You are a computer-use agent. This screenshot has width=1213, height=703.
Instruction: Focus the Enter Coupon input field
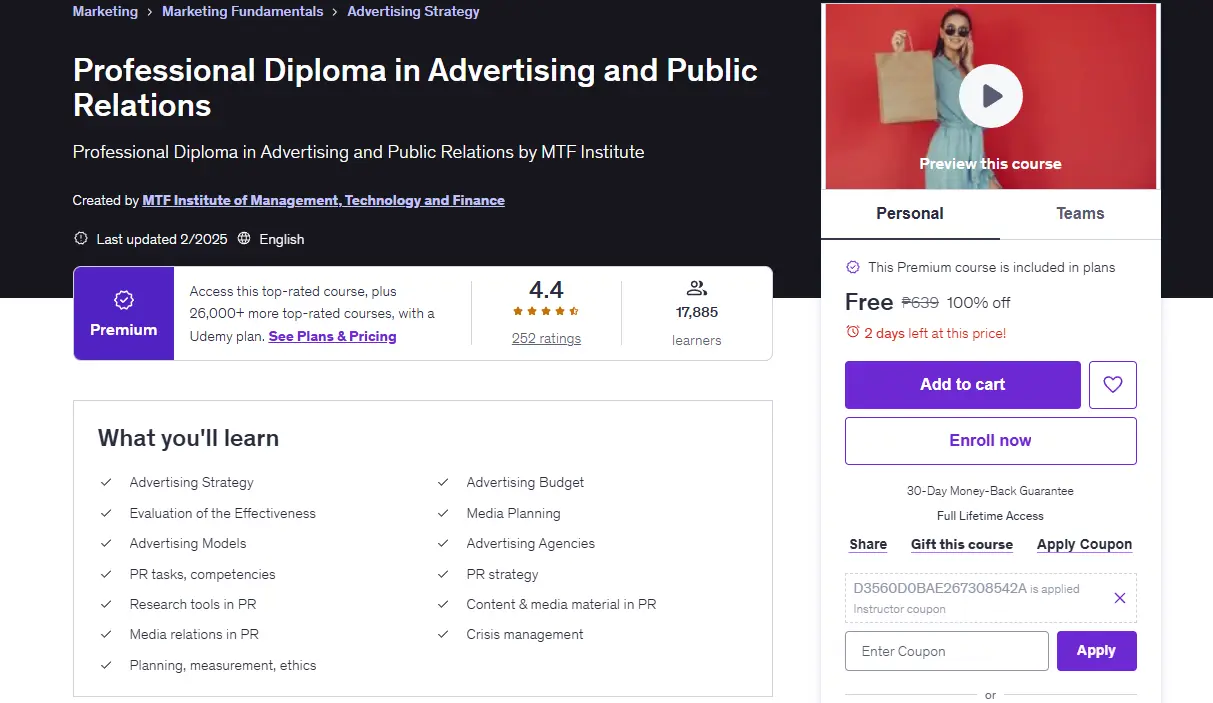pos(947,651)
